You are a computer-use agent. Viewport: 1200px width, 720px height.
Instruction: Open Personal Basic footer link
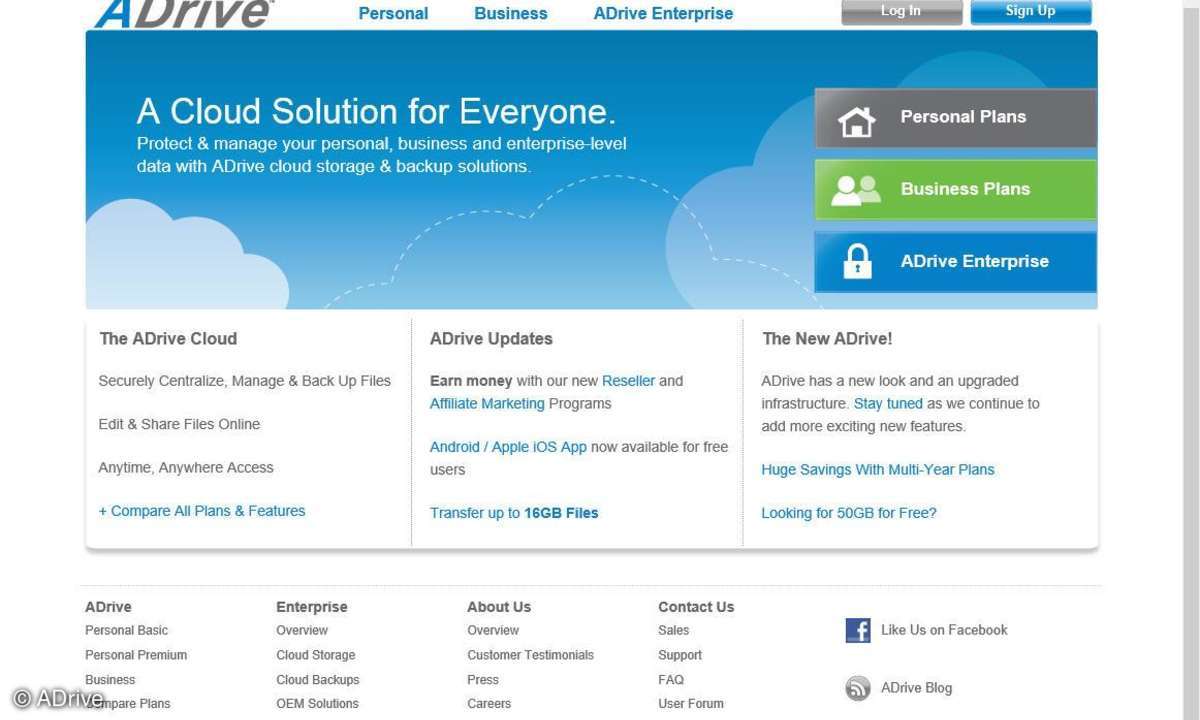pyautogui.click(x=126, y=630)
